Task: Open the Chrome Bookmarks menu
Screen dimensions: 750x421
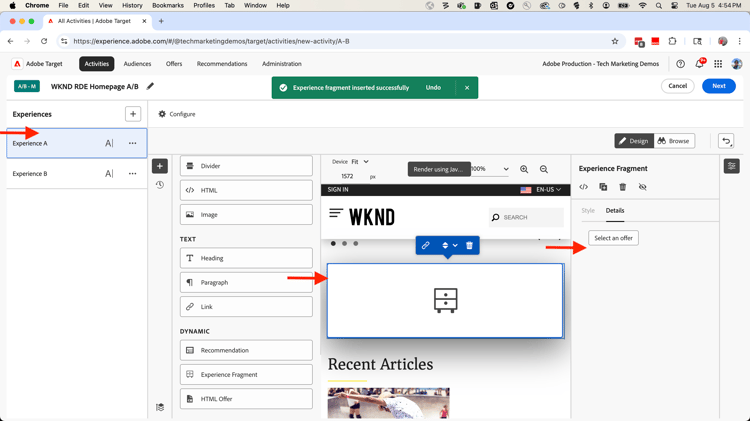Action: [x=168, y=5]
